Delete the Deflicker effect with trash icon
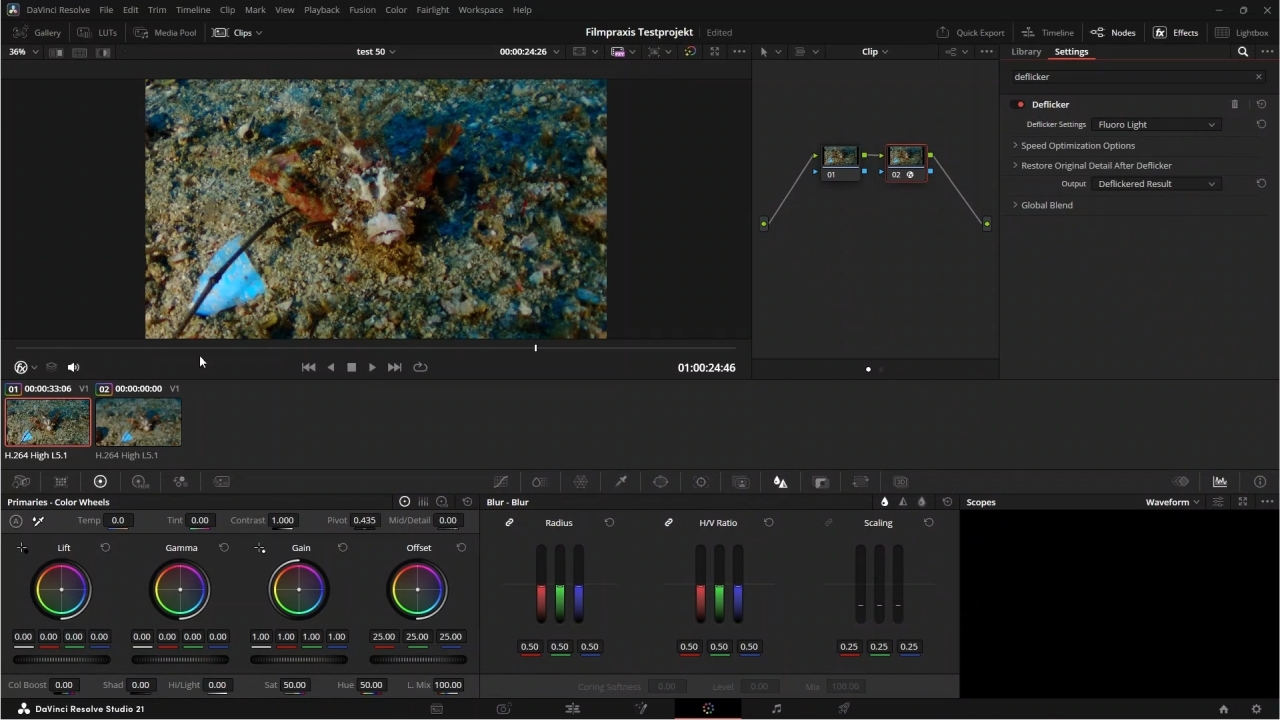Viewport: 1280px width, 720px height. point(1234,104)
